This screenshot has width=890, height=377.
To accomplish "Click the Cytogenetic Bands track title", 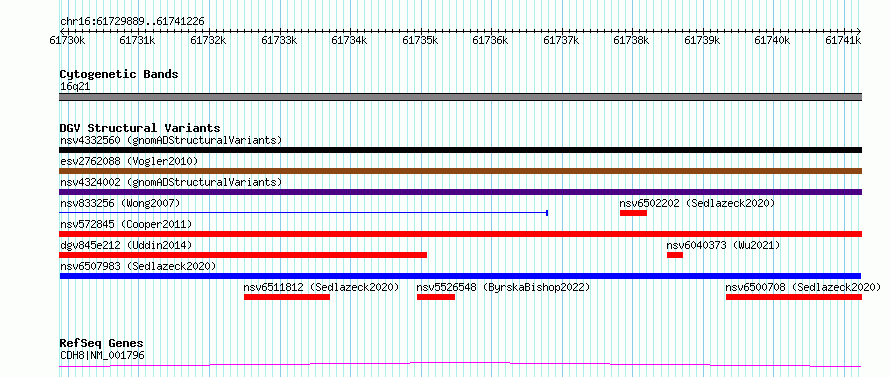I will point(119,74).
